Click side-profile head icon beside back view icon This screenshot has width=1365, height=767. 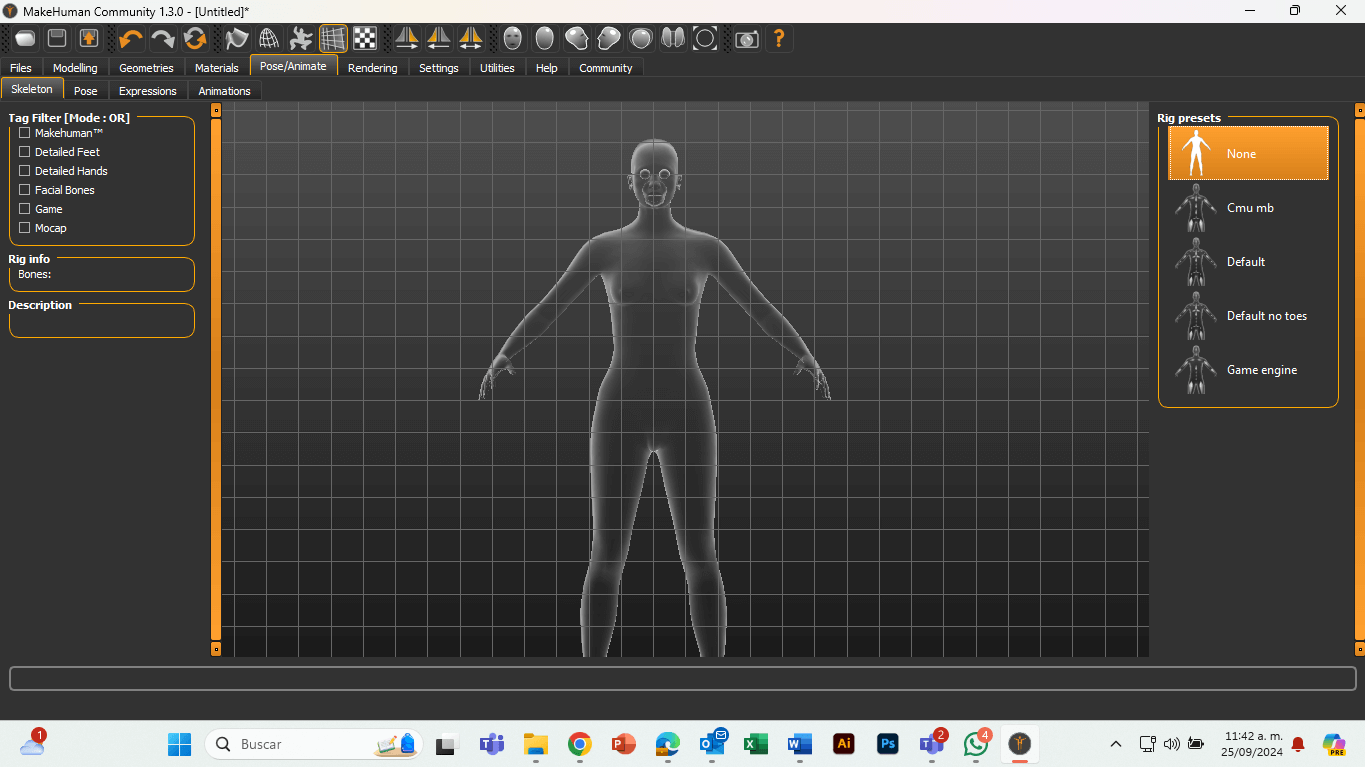[x=577, y=39]
